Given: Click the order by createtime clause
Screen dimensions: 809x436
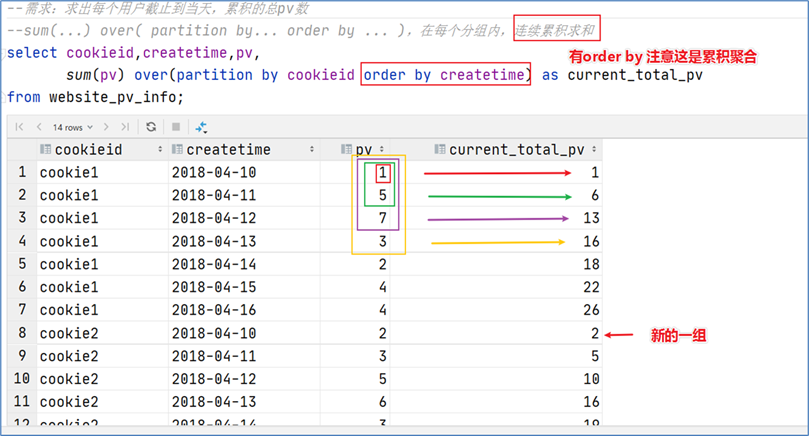Looking at the screenshot, I should tap(444, 75).
